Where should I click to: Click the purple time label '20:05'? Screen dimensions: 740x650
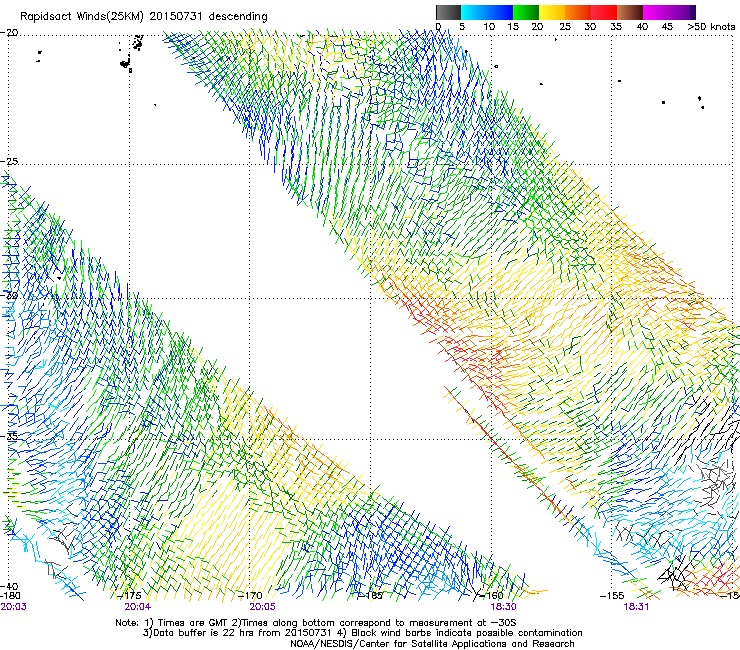[x=262, y=607]
